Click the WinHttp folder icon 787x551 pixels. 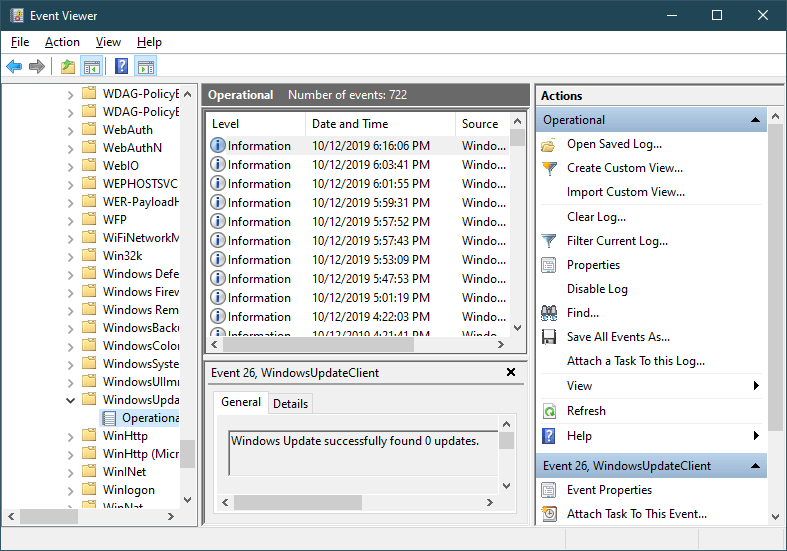[89, 435]
